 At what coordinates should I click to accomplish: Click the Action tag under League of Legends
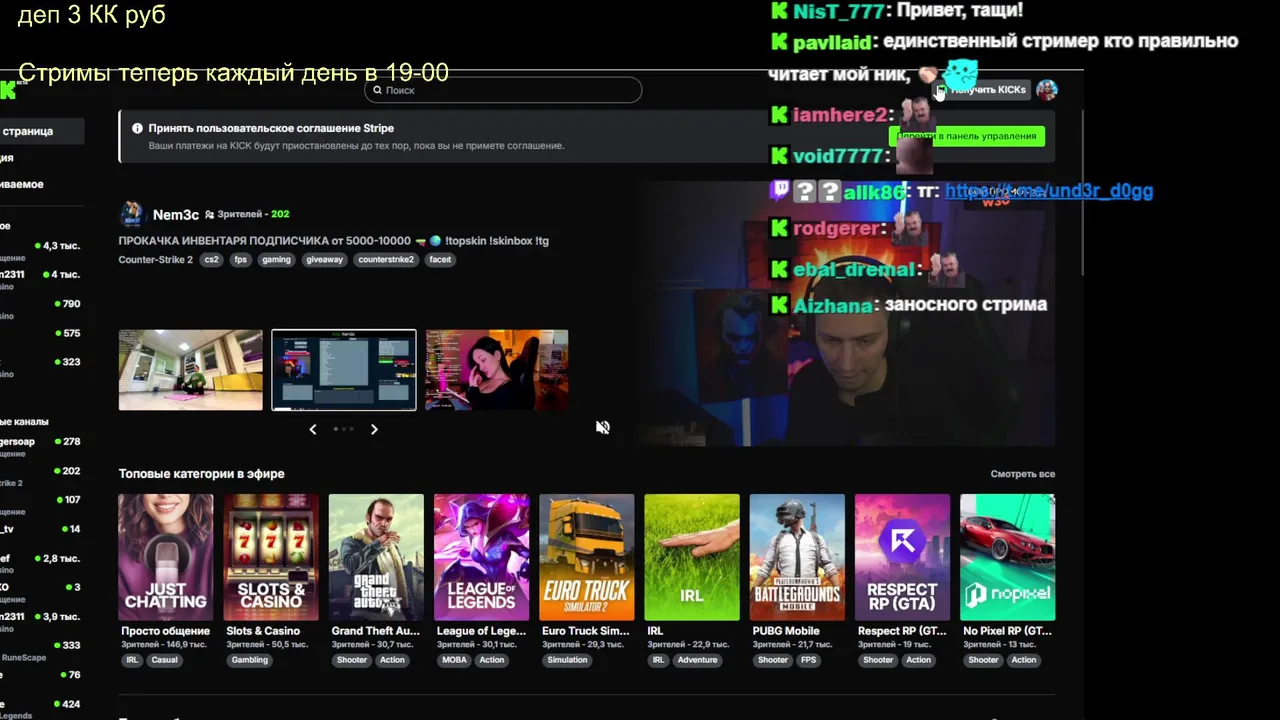[492, 660]
